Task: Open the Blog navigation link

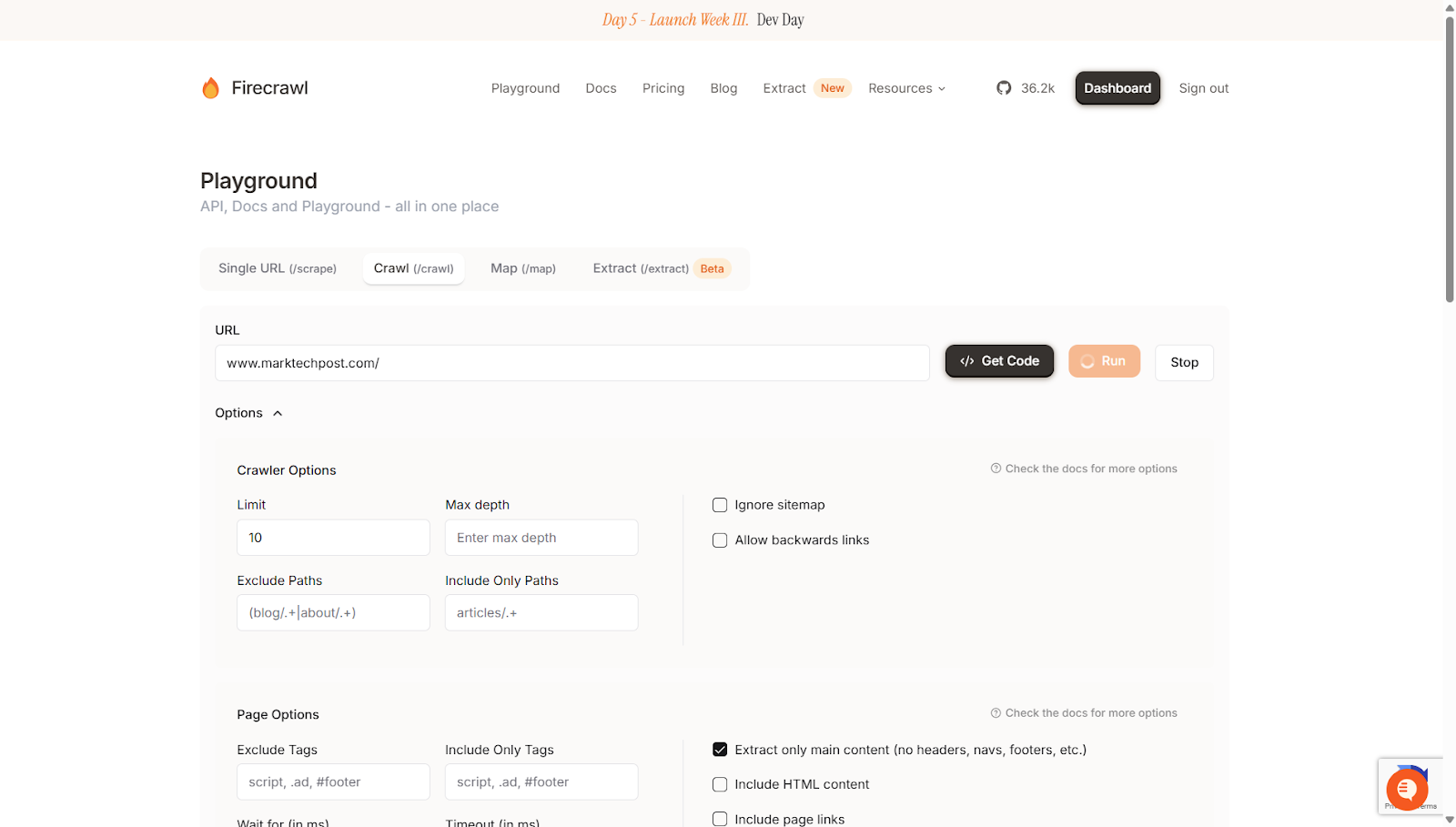Action: pyautogui.click(x=724, y=88)
